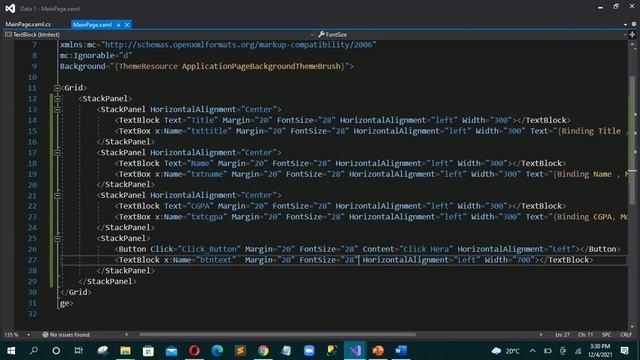Open Sublime Text from taskbar
Image resolution: width=640 pixels, height=360 pixels.
[240, 351]
